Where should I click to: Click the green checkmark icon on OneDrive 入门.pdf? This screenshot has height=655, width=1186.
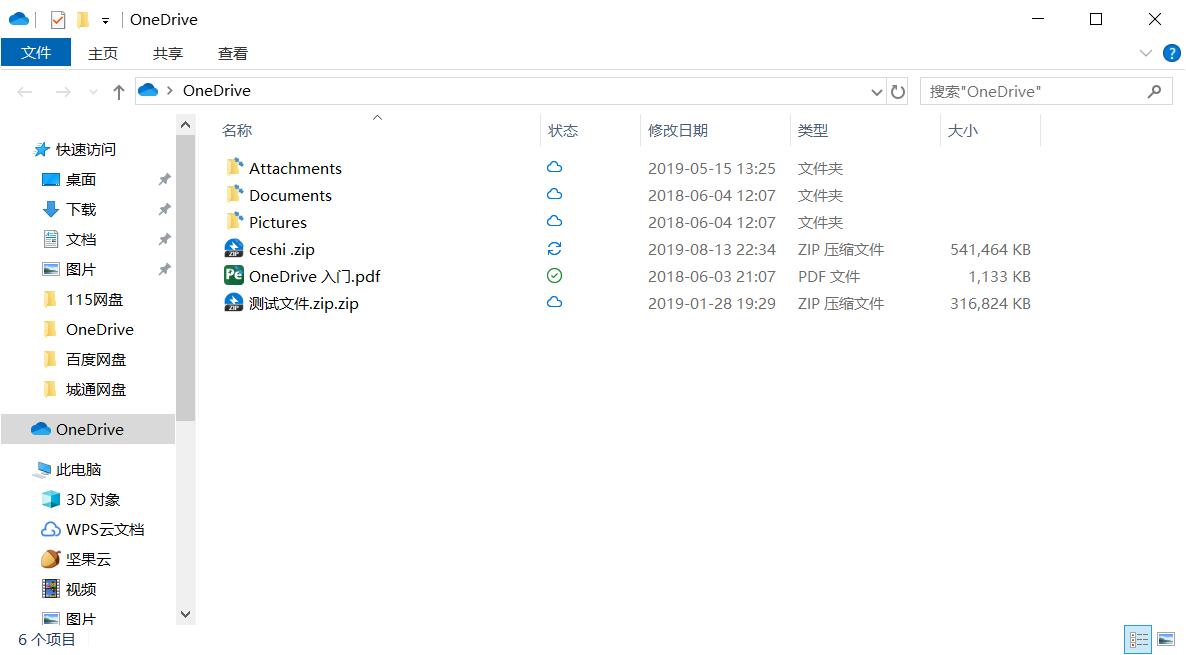(554, 276)
